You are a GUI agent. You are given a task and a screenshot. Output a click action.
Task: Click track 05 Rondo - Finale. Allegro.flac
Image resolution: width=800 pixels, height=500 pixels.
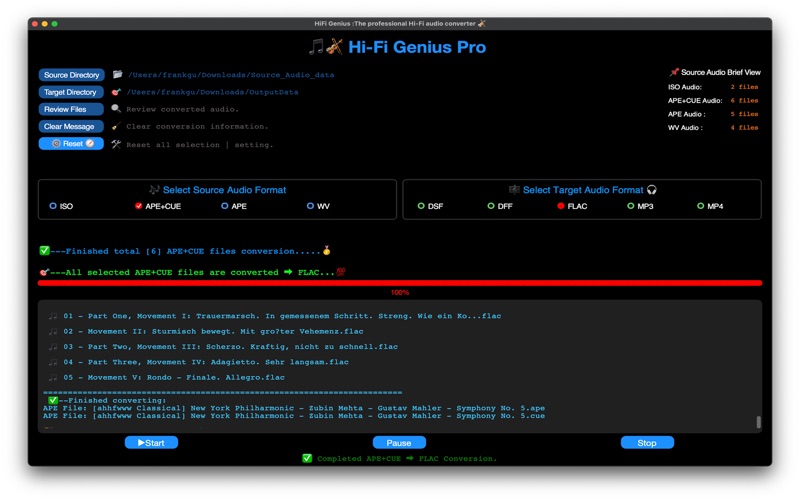click(174, 378)
